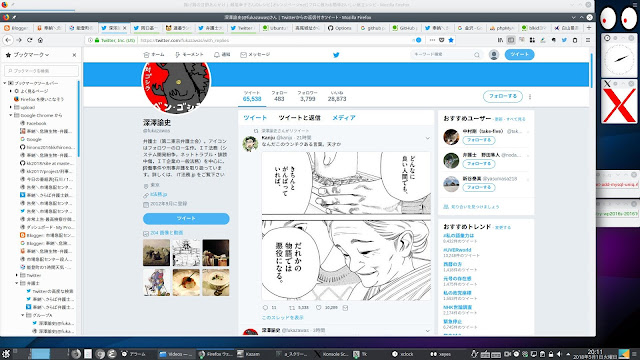Screen dimensions: 640x360
Task: Open the メッセージ navigation item
Action: click(255, 55)
